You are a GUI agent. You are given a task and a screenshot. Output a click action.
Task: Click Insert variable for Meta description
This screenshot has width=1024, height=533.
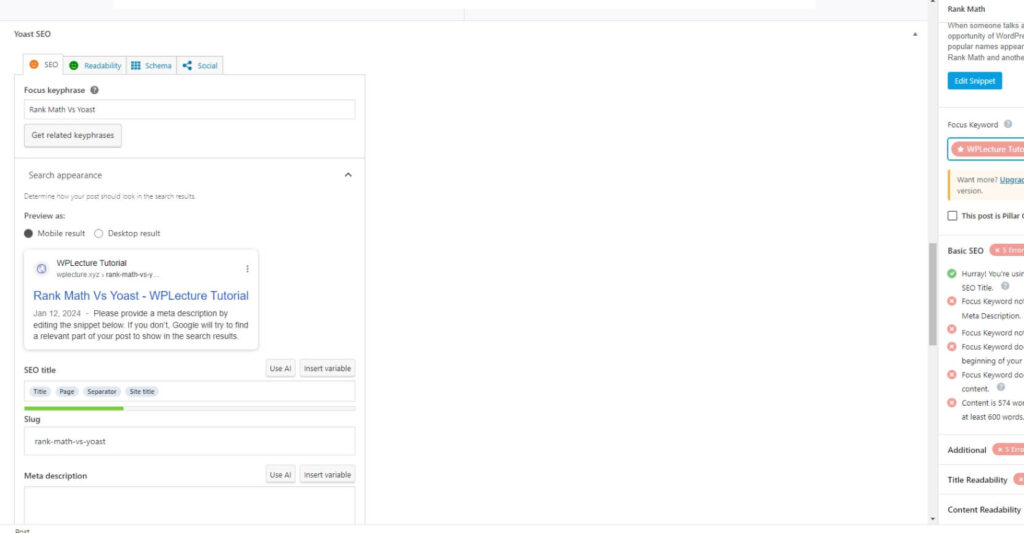tap(327, 475)
